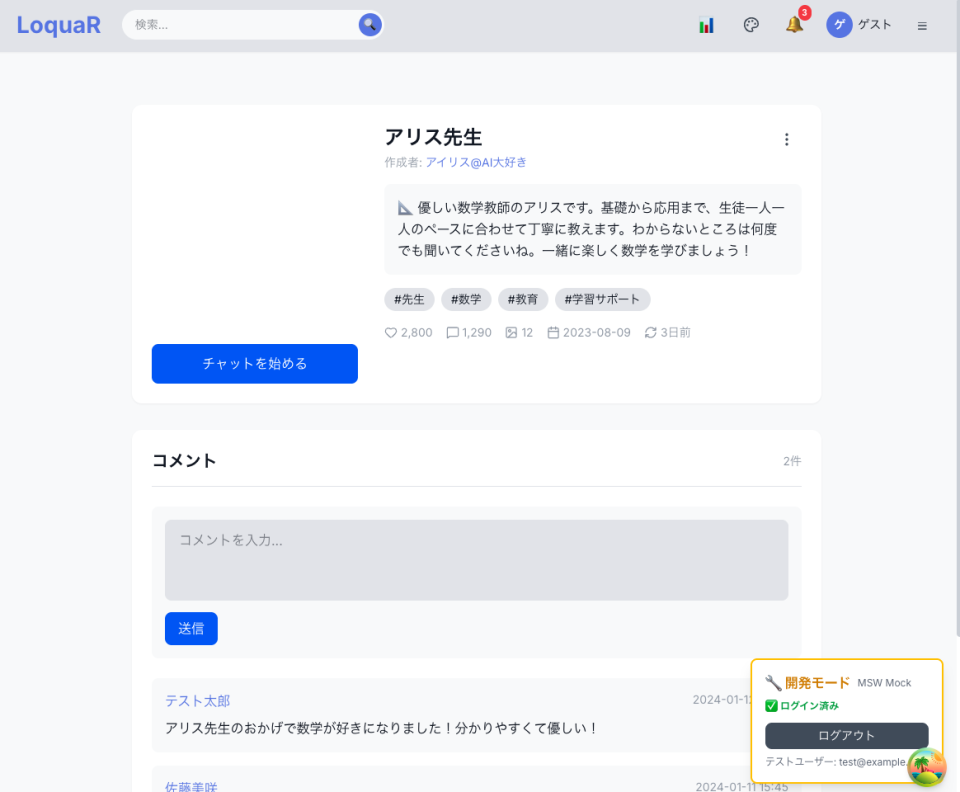The image size is (960, 792).
Task: Select the #数学 tag
Action: click(x=466, y=299)
